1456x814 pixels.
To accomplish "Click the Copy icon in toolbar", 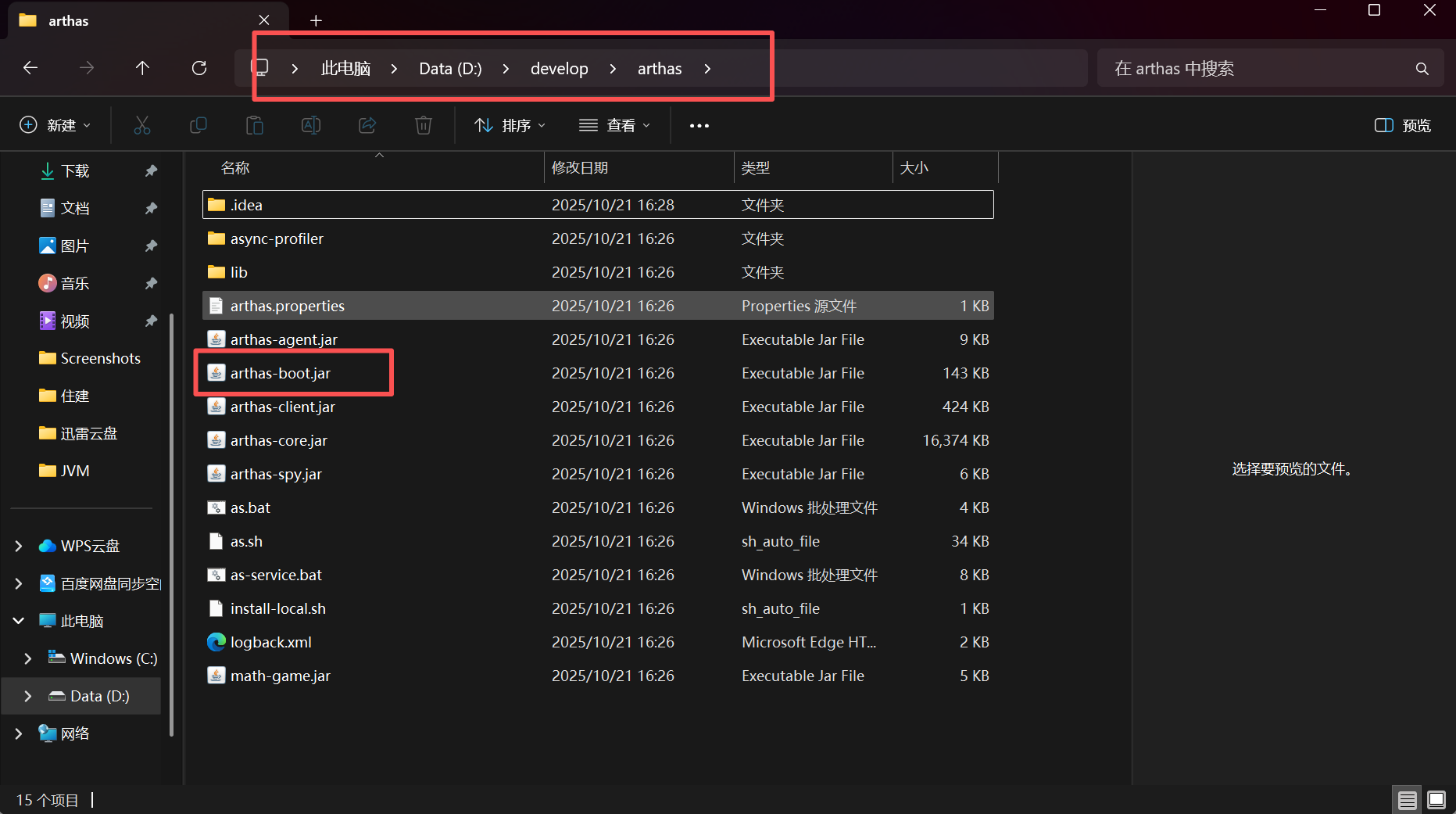I will coord(199,125).
